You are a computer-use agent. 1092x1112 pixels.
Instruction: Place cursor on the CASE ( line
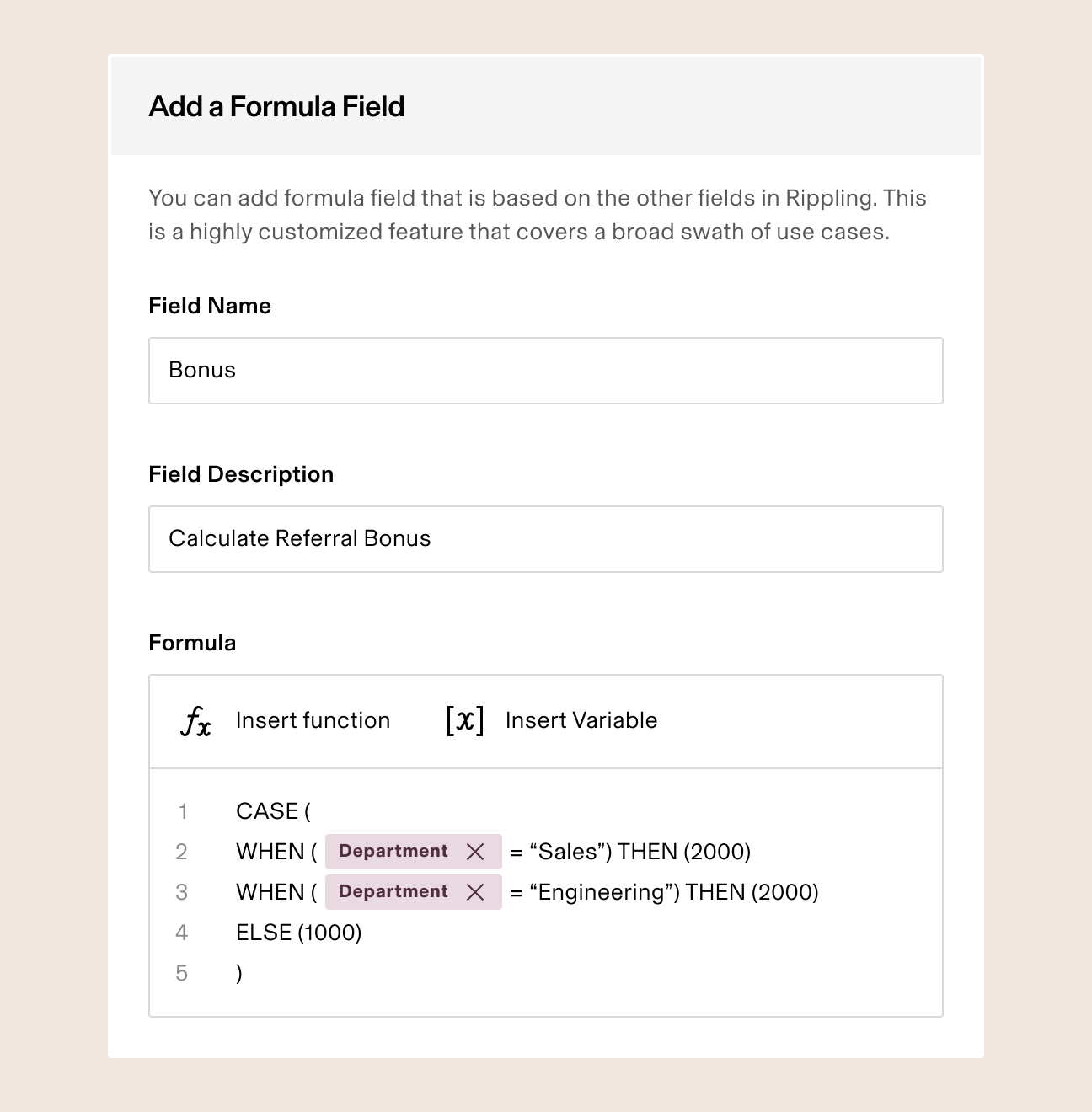(x=273, y=811)
